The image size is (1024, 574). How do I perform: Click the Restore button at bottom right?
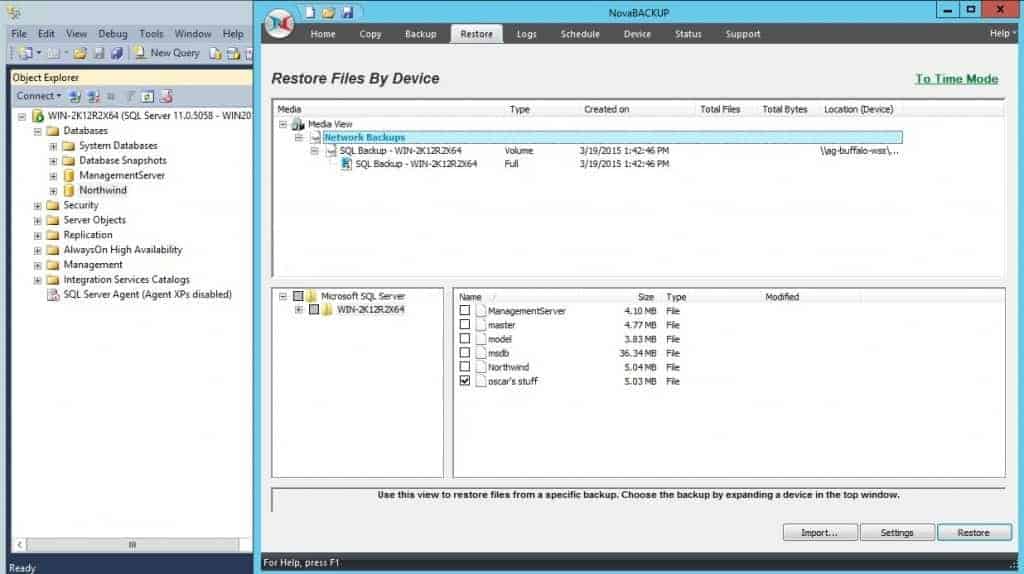974,533
